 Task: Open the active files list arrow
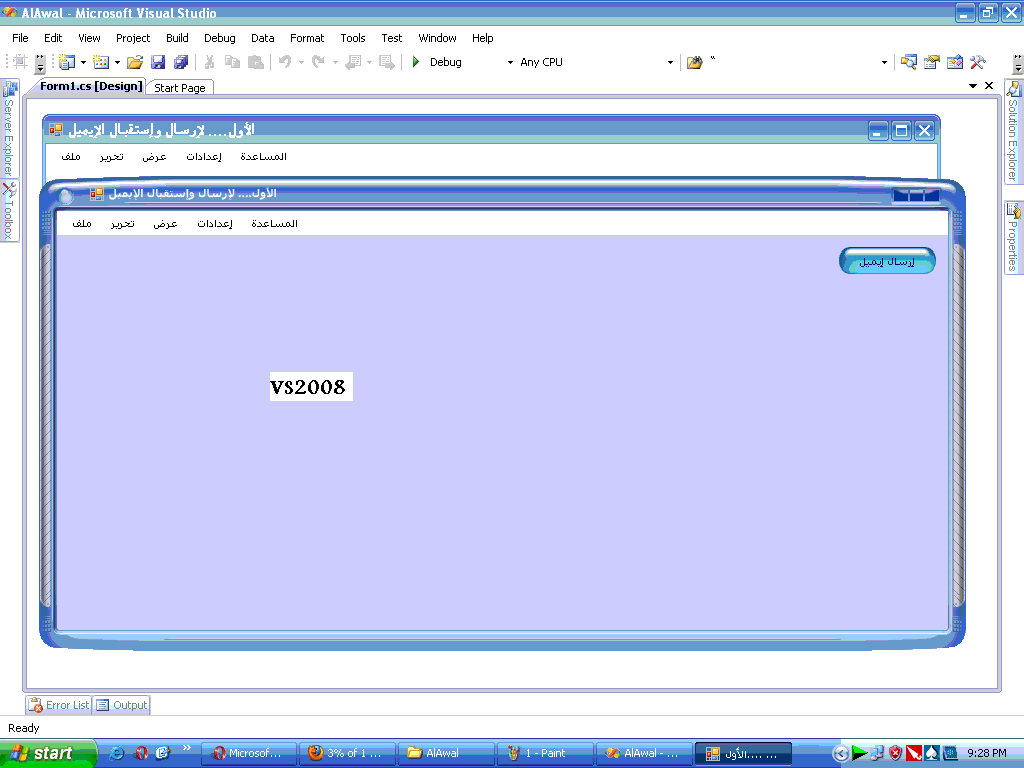click(x=972, y=86)
